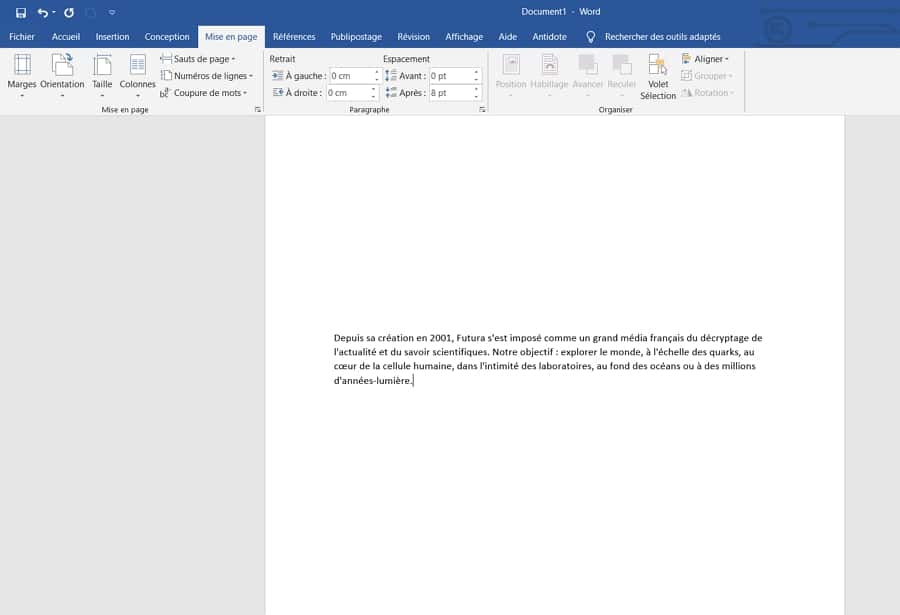Edit the À gauche indent value
Viewport: 900px width, 615px height.
(351, 76)
